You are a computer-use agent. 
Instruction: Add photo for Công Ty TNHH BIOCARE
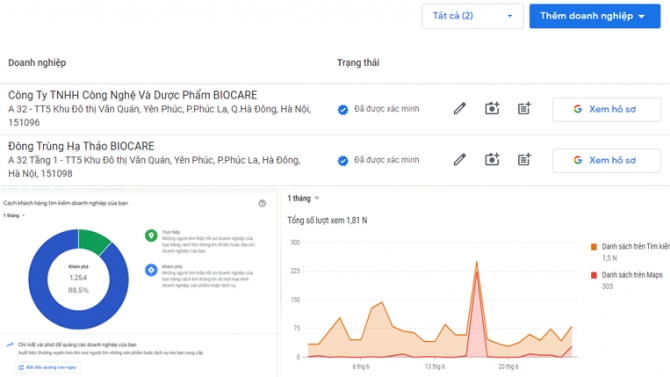(492, 109)
